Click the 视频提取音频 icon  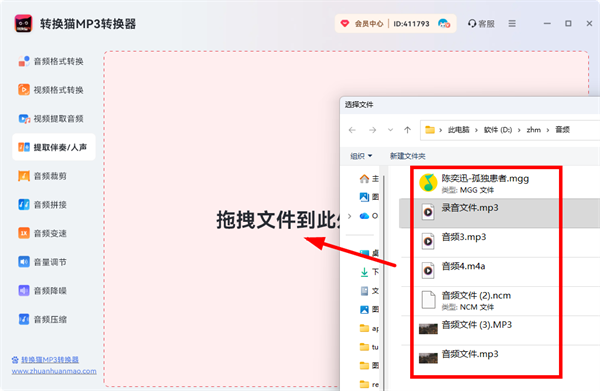(24, 119)
